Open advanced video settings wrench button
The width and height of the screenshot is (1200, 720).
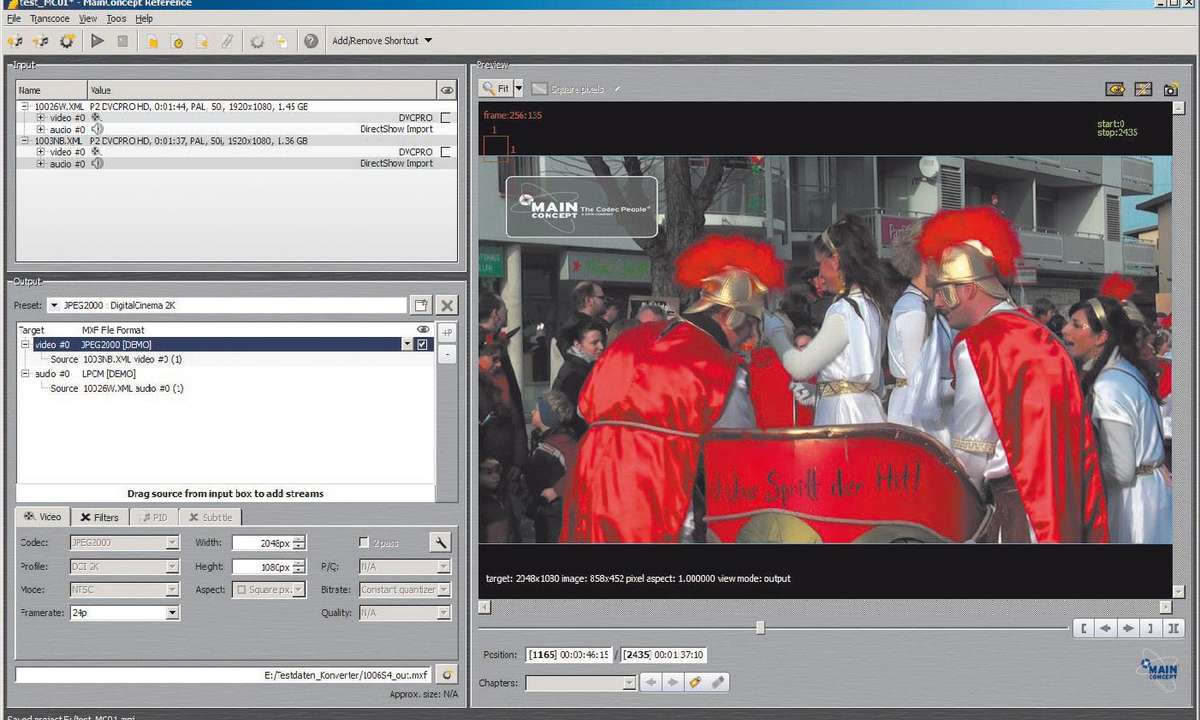[x=440, y=542]
